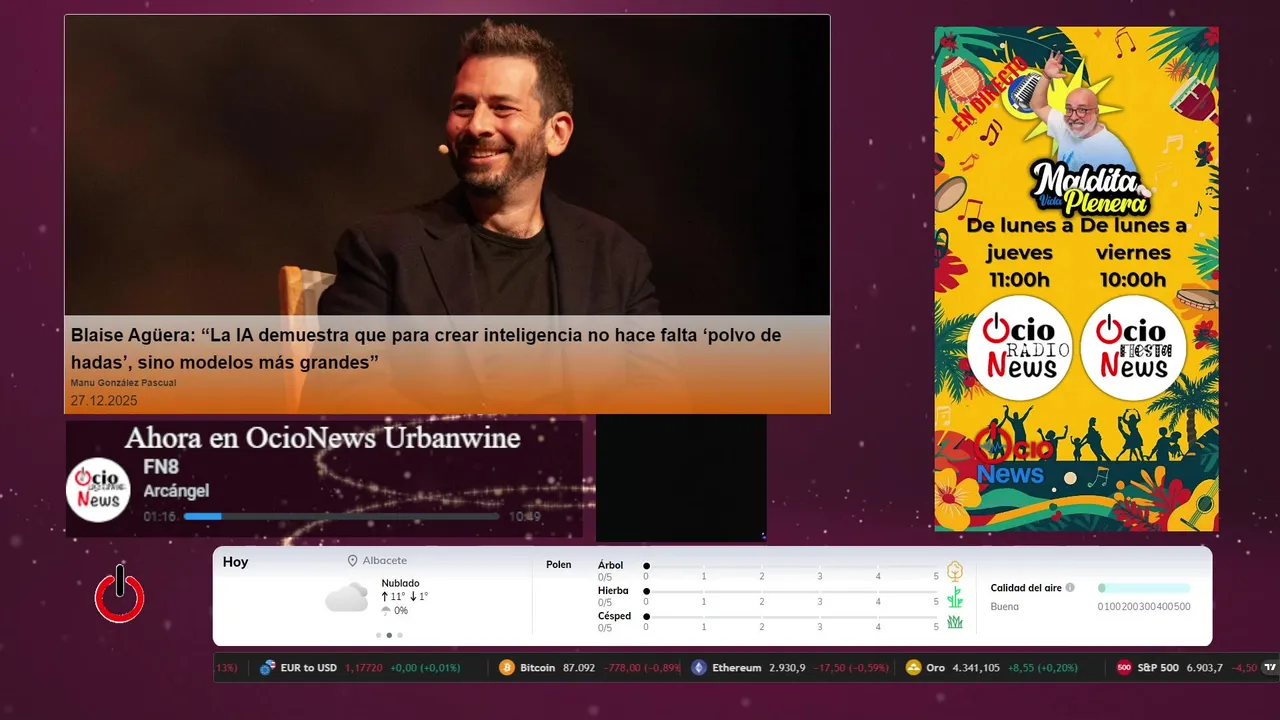The image size is (1280, 720).
Task: Click the grass (Hierba) pollen icon
Action: click(955, 597)
